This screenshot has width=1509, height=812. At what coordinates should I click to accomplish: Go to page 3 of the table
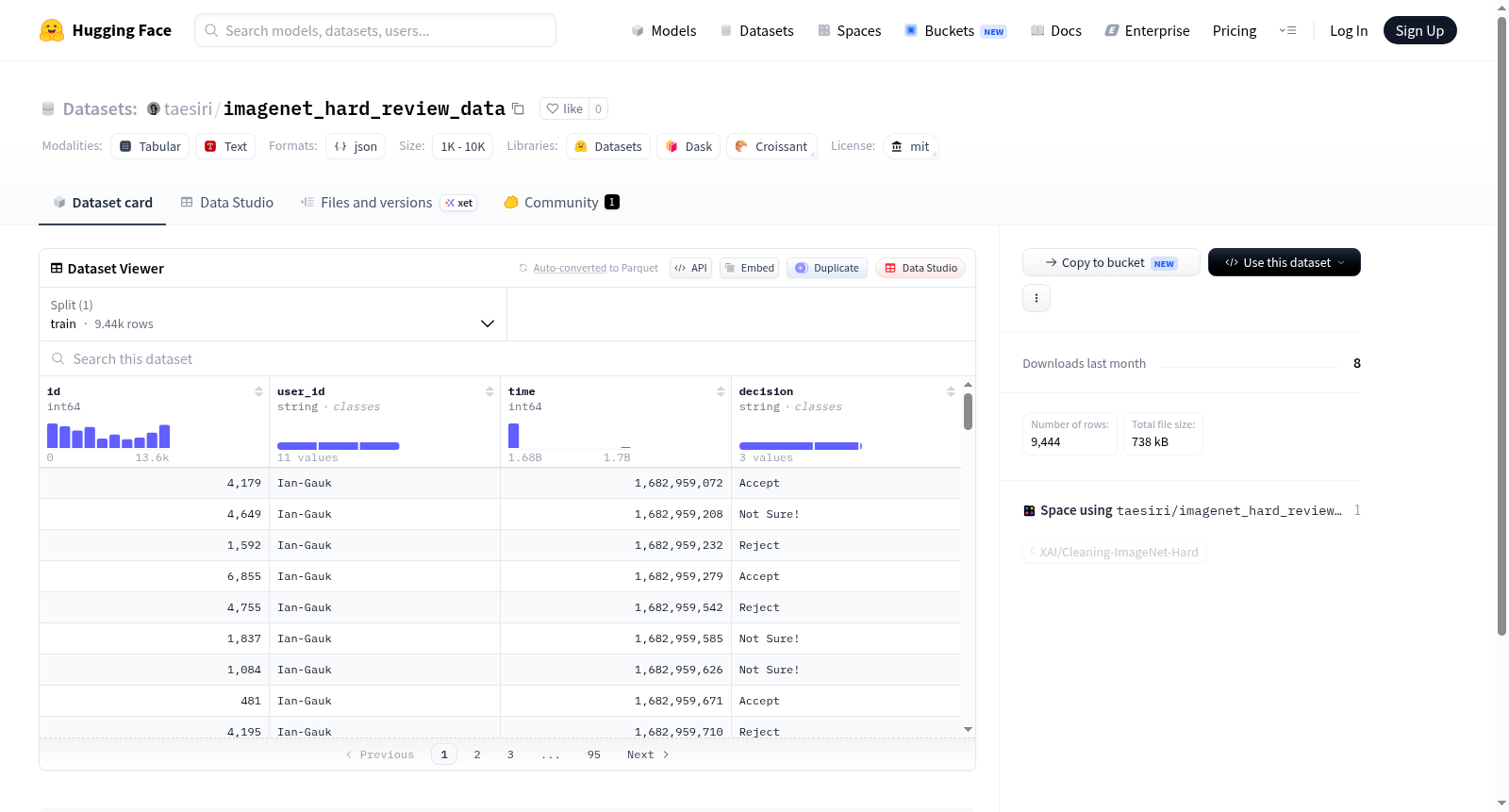click(510, 754)
